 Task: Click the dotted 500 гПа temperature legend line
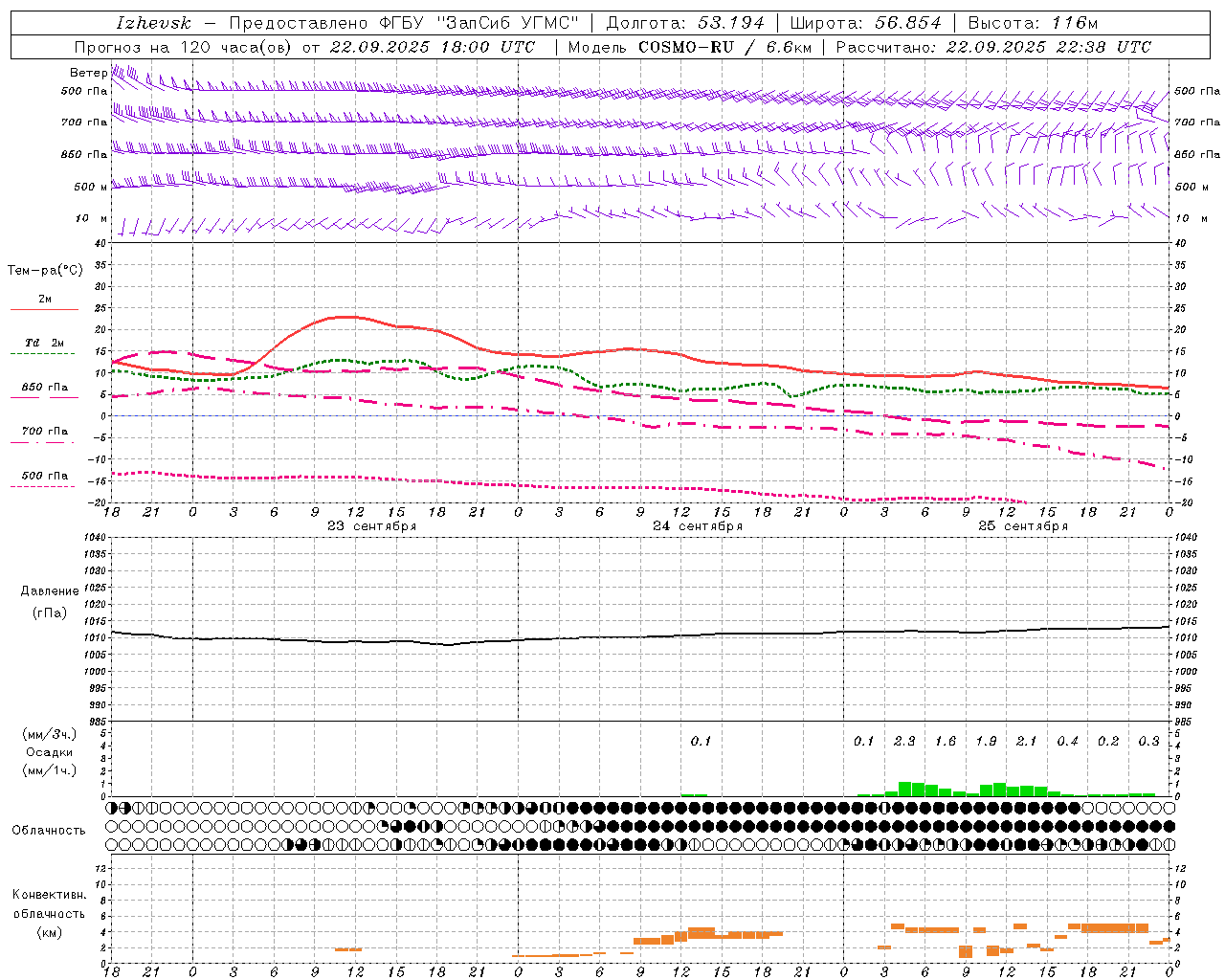pyautogui.click(x=42, y=486)
